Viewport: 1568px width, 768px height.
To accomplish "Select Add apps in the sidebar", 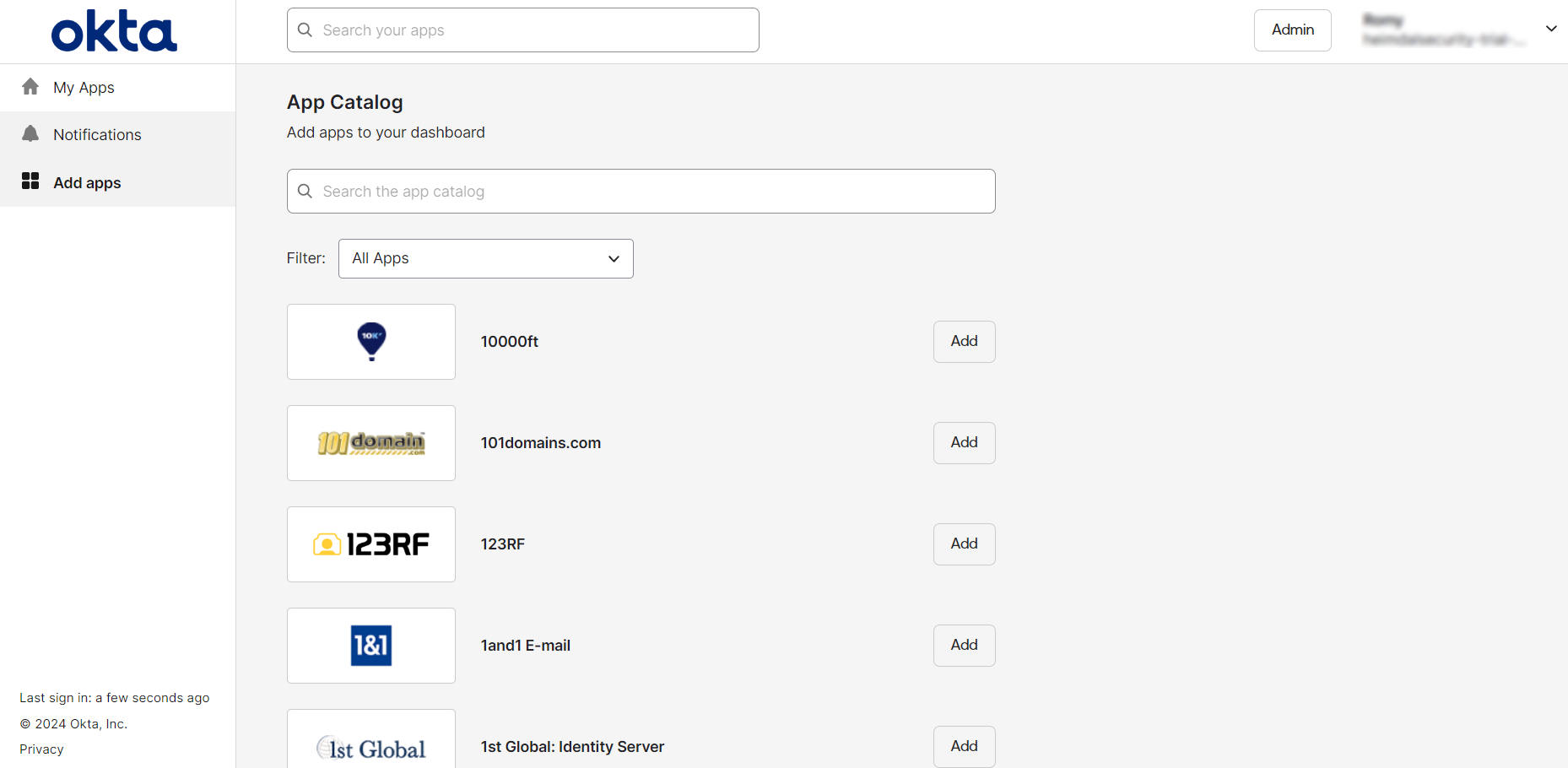I will [87, 183].
